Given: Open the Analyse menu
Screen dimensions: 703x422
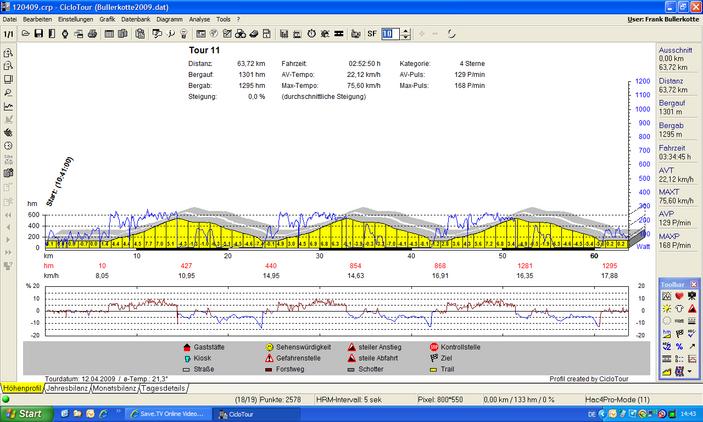Looking at the screenshot, I should pyautogui.click(x=199, y=19).
